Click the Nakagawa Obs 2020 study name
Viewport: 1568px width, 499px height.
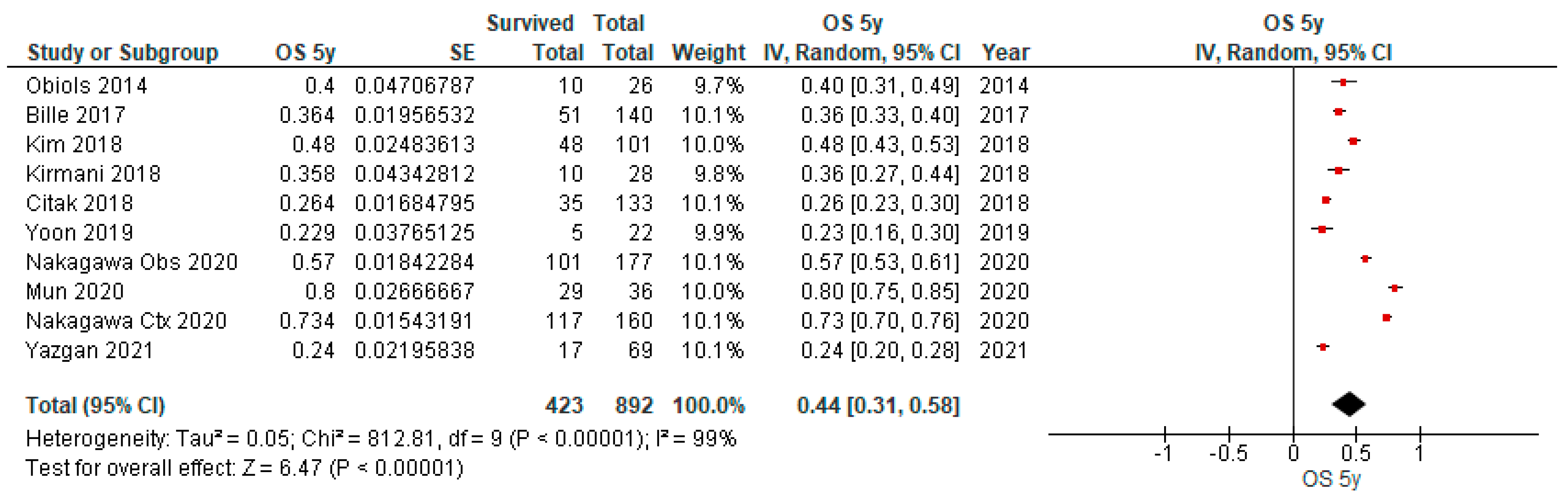(x=132, y=262)
